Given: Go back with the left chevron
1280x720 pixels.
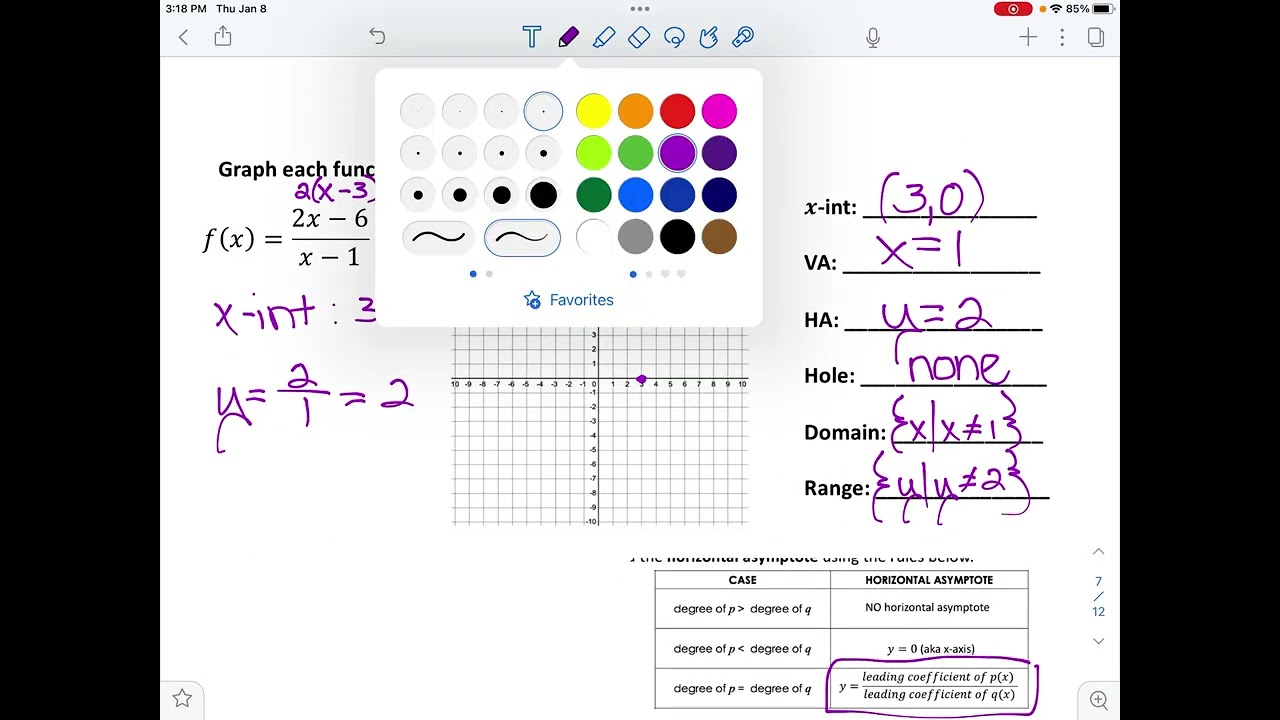Looking at the screenshot, I should [183, 37].
